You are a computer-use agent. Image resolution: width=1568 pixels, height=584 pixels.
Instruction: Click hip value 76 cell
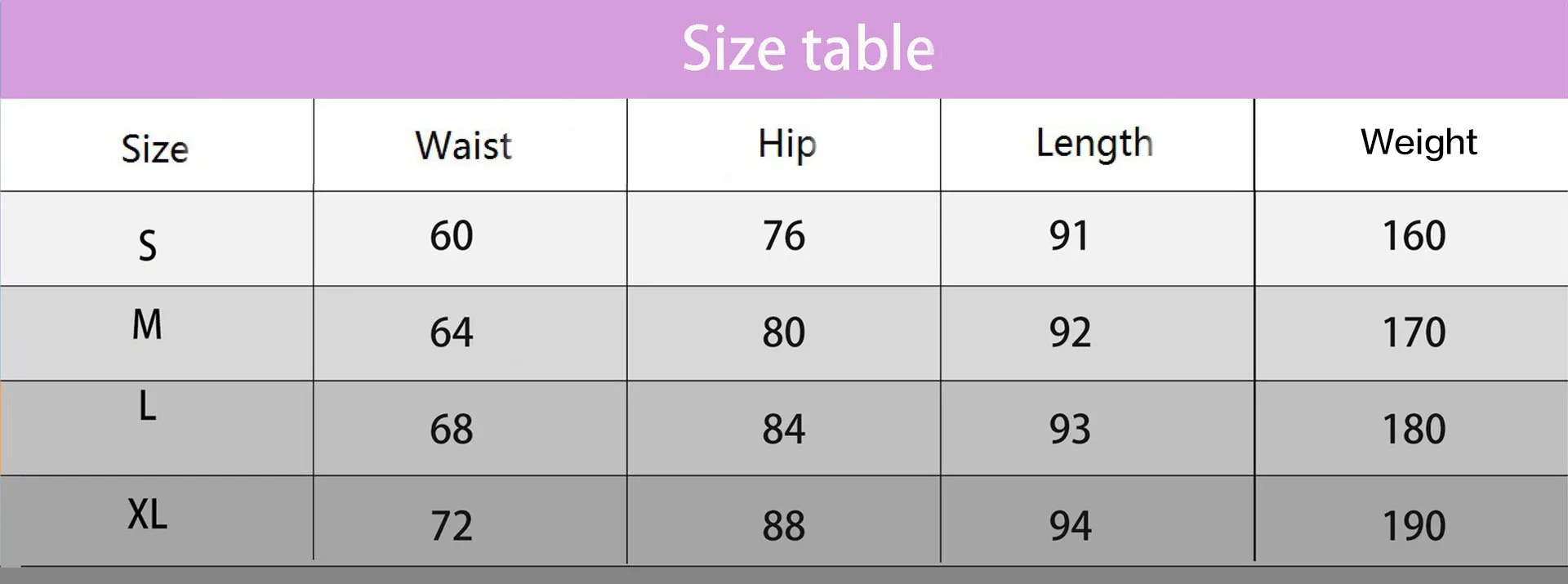784,236
